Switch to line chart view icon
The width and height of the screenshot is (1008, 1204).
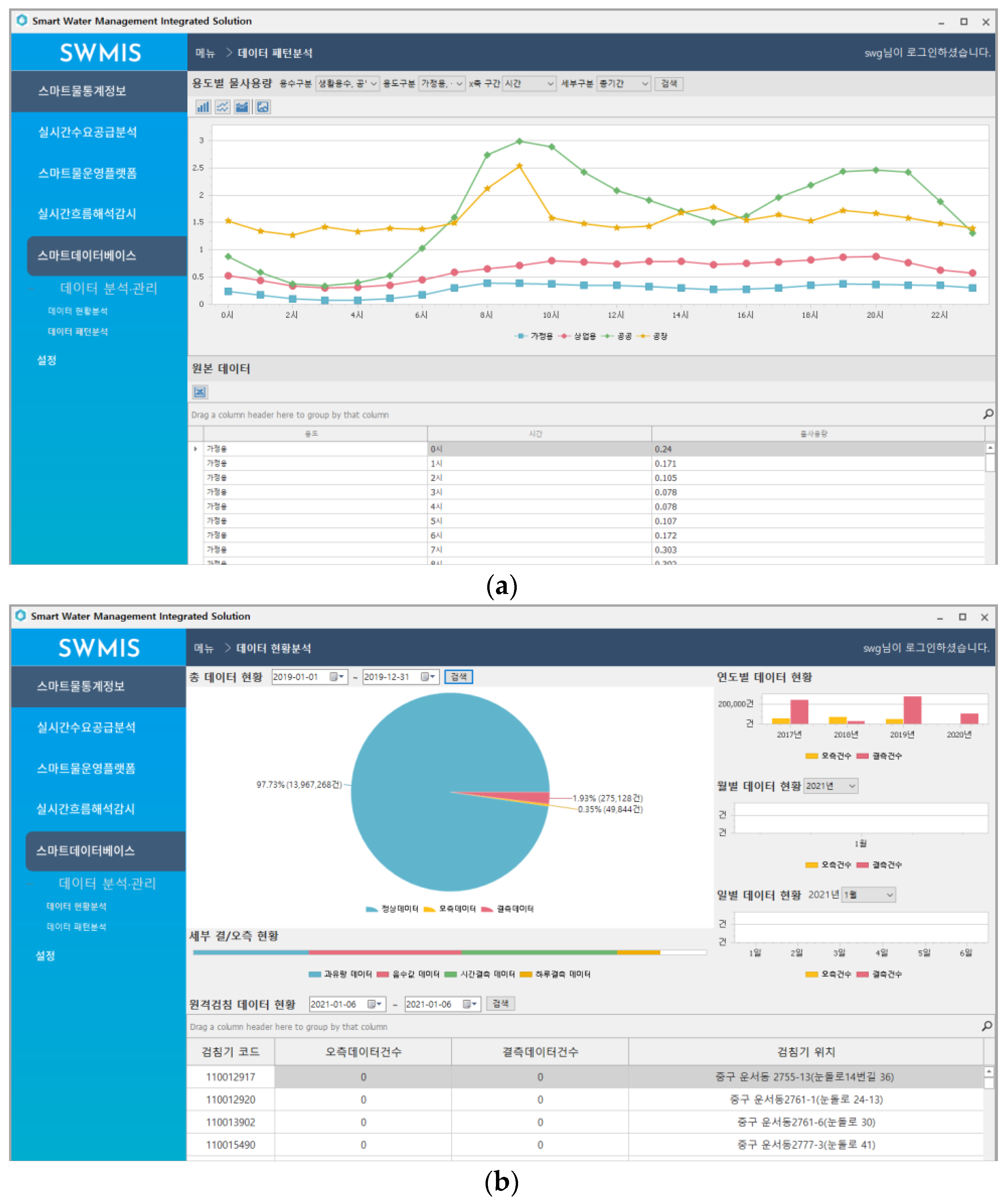tap(222, 107)
